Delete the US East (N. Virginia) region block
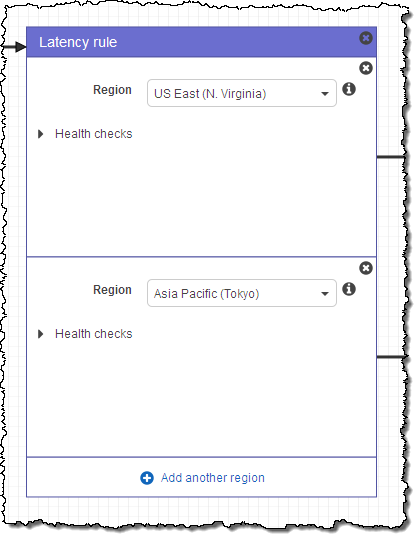Image resolution: width=419 pixels, height=539 pixels. click(366, 68)
